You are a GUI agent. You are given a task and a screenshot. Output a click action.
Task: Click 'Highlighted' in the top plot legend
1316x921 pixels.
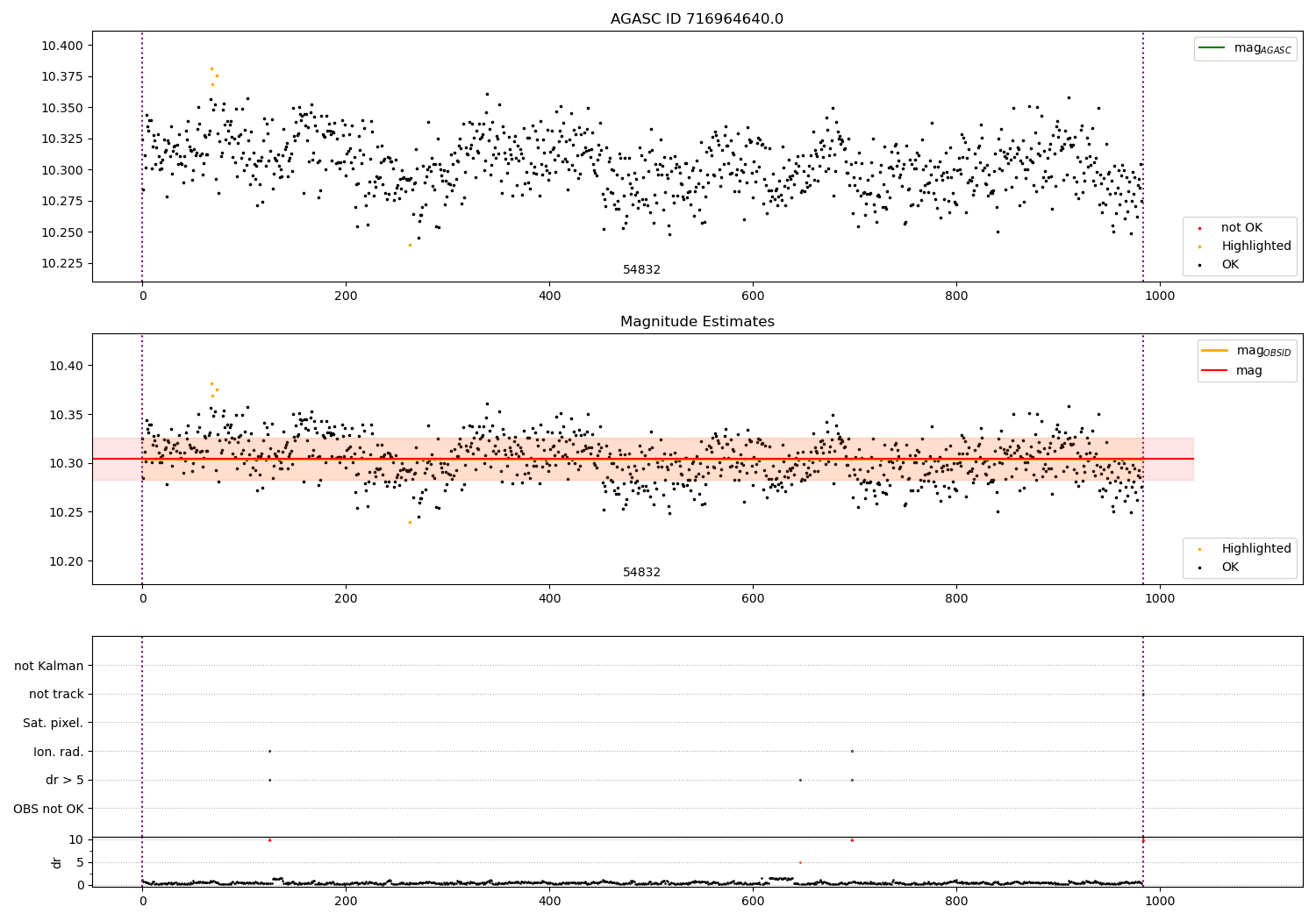click(x=1256, y=246)
